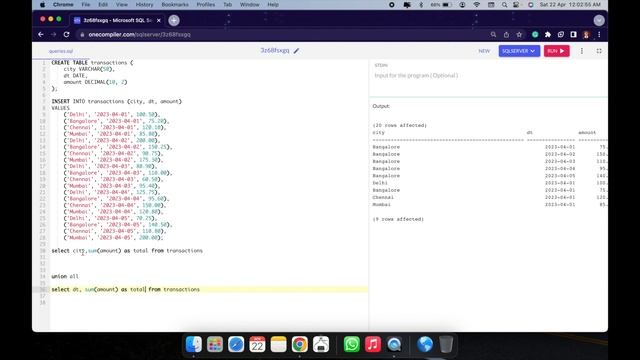The width and height of the screenshot is (640, 360).
Task: Click '(9 rows affected)' in output
Action: [398, 219]
